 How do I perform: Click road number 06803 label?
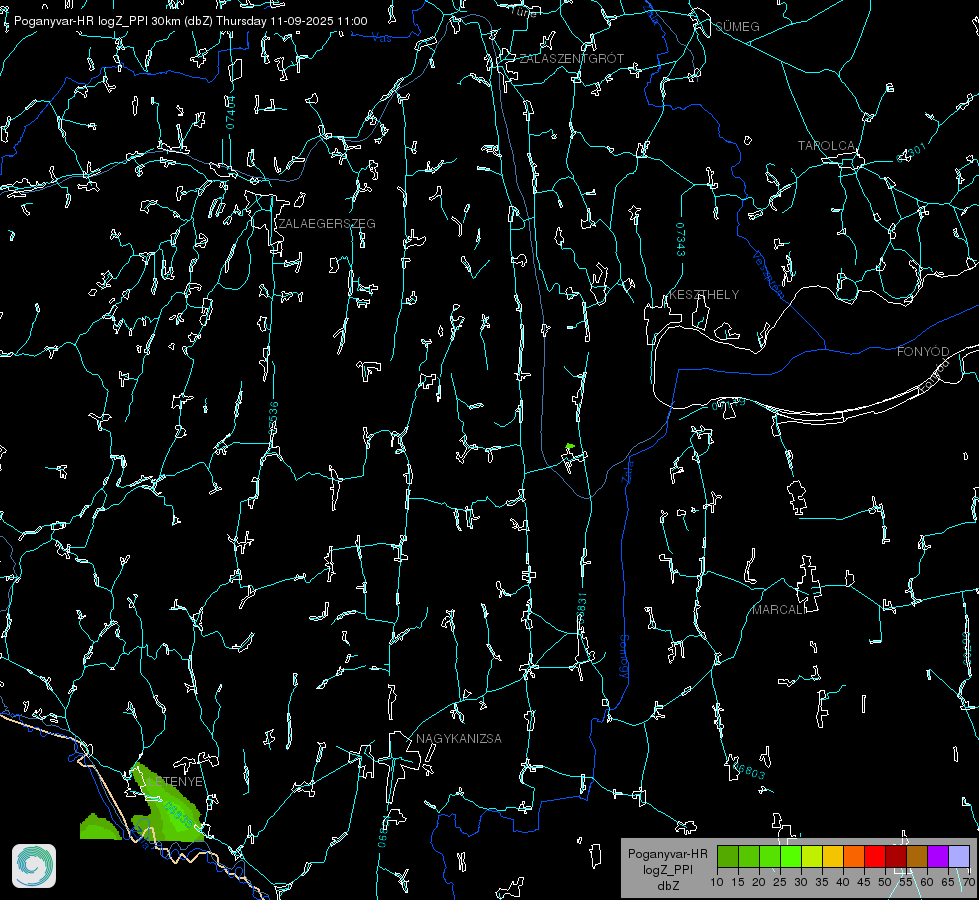coord(748,770)
